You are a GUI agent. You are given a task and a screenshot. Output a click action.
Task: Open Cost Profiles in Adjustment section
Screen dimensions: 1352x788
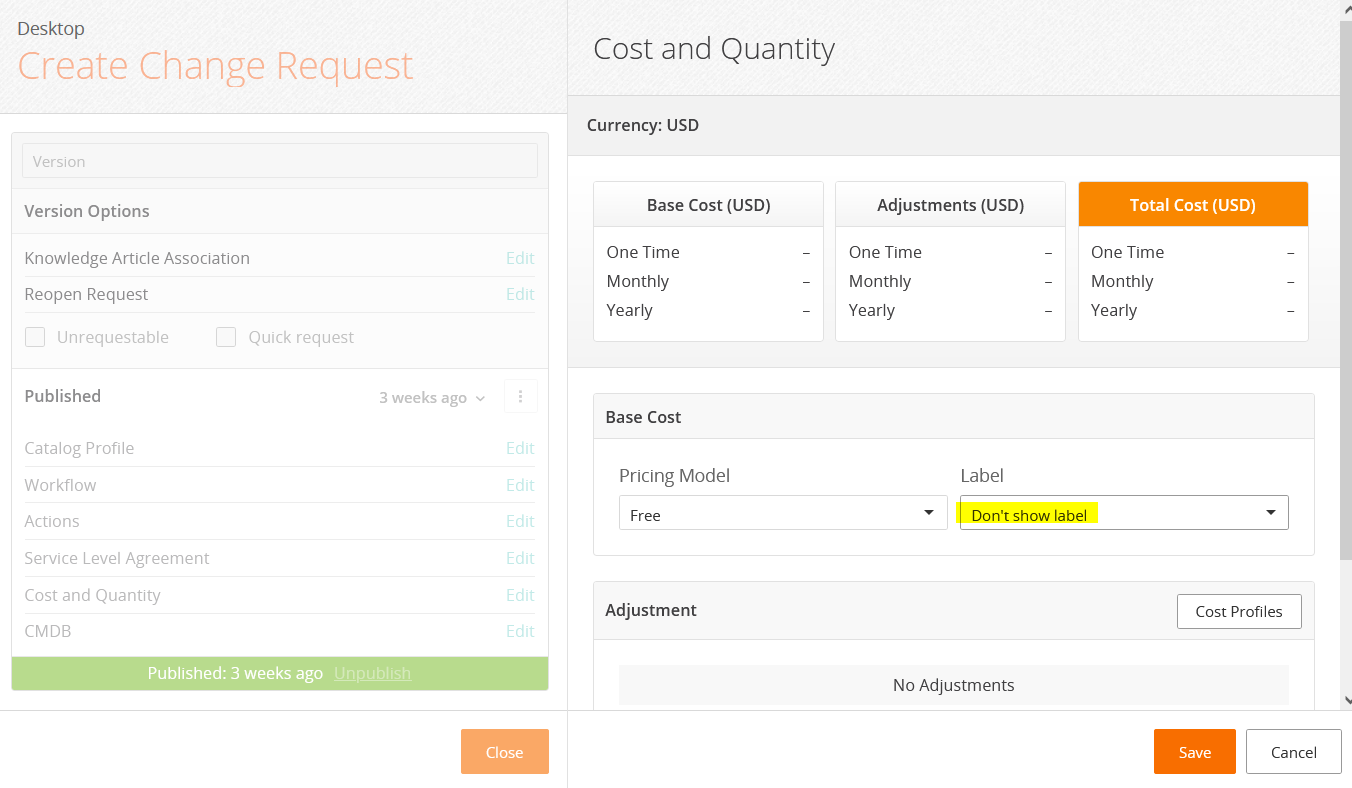point(1239,611)
